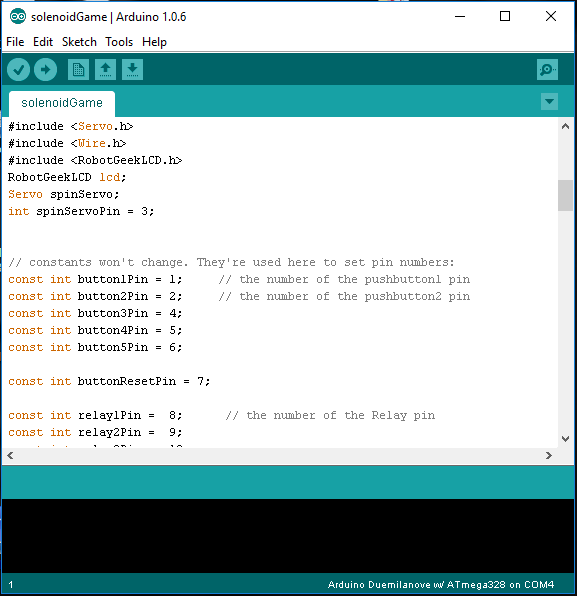Screen dimensions: 577x596
Task: Click the line 'RobotGeekLCD lcd;'
Action: [x=67, y=178]
